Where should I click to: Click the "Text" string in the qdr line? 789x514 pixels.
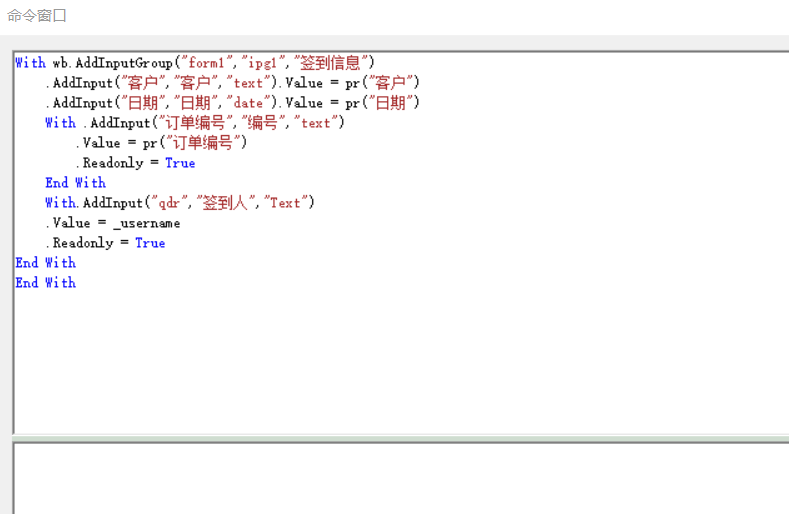click(285, 203)
